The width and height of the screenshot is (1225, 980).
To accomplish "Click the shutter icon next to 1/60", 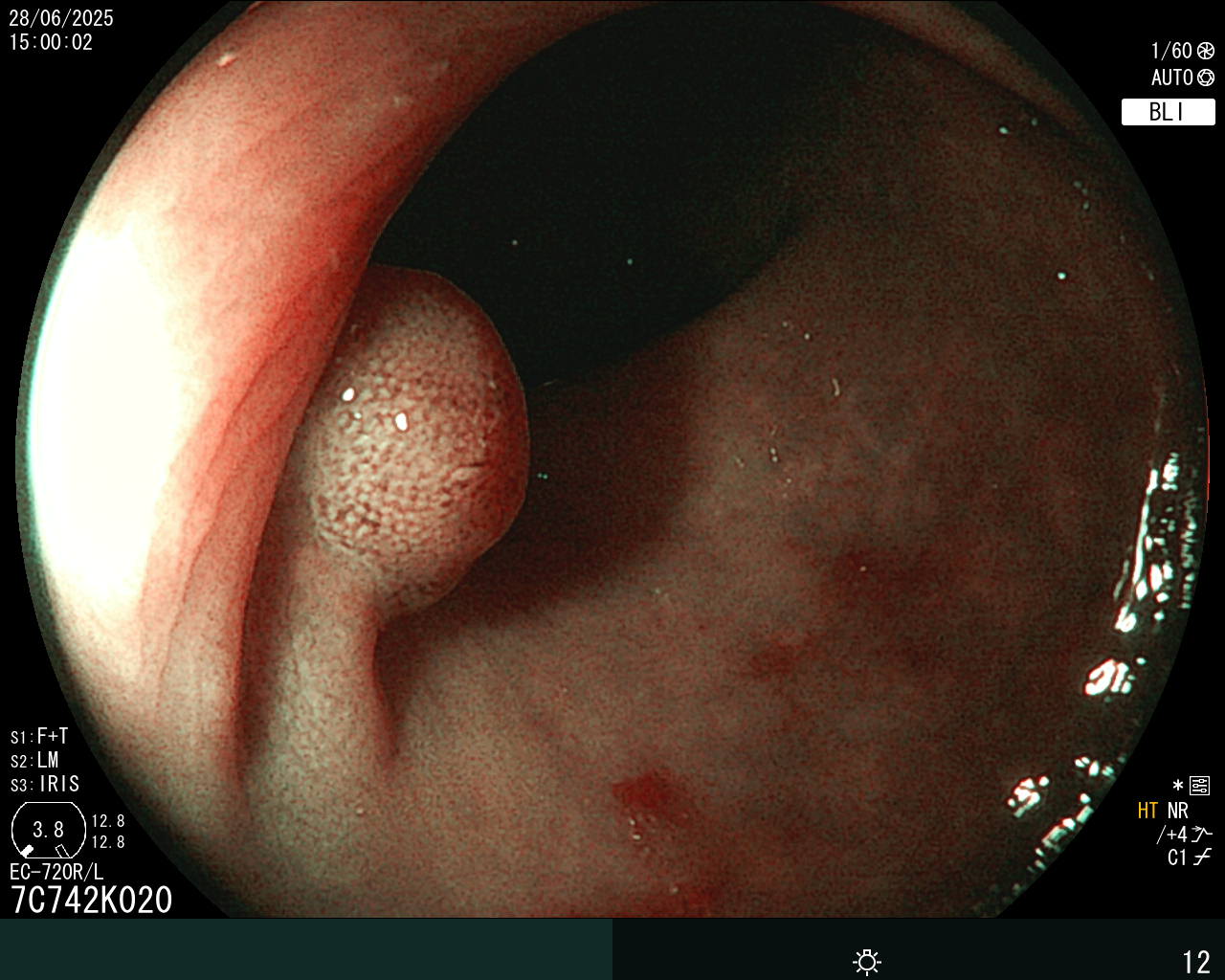I will coord(1206,51).
